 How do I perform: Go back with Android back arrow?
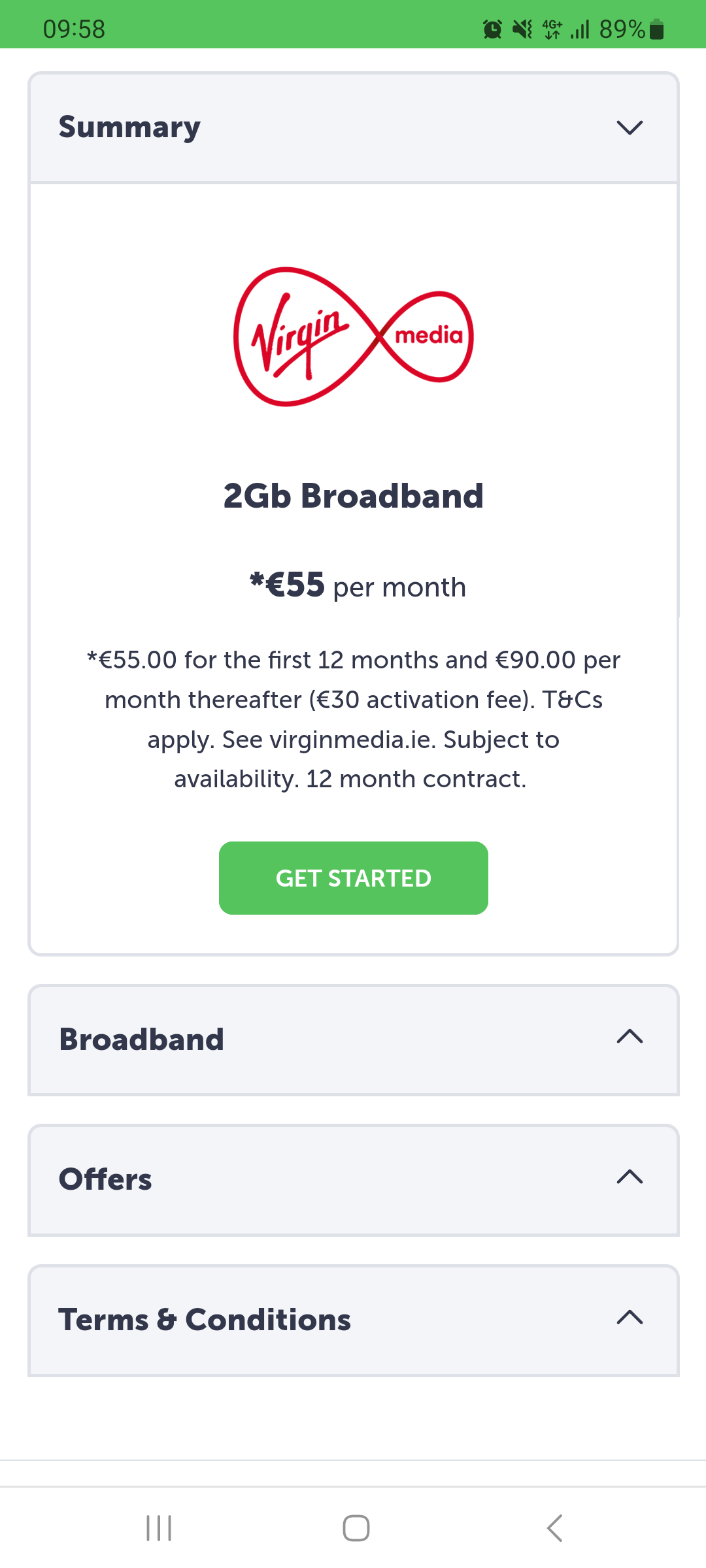(x=554, y=1528)
